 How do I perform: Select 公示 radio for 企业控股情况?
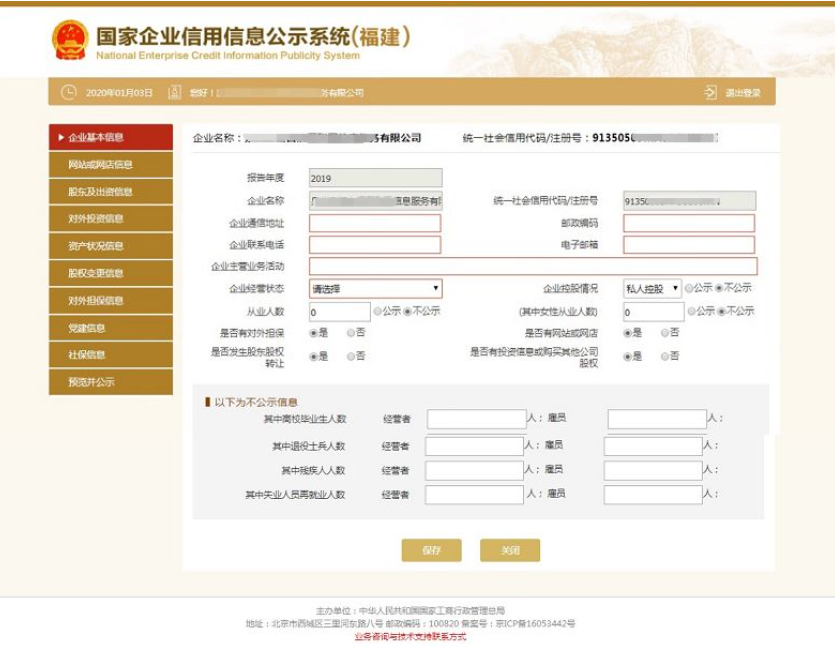pos(689,288)
